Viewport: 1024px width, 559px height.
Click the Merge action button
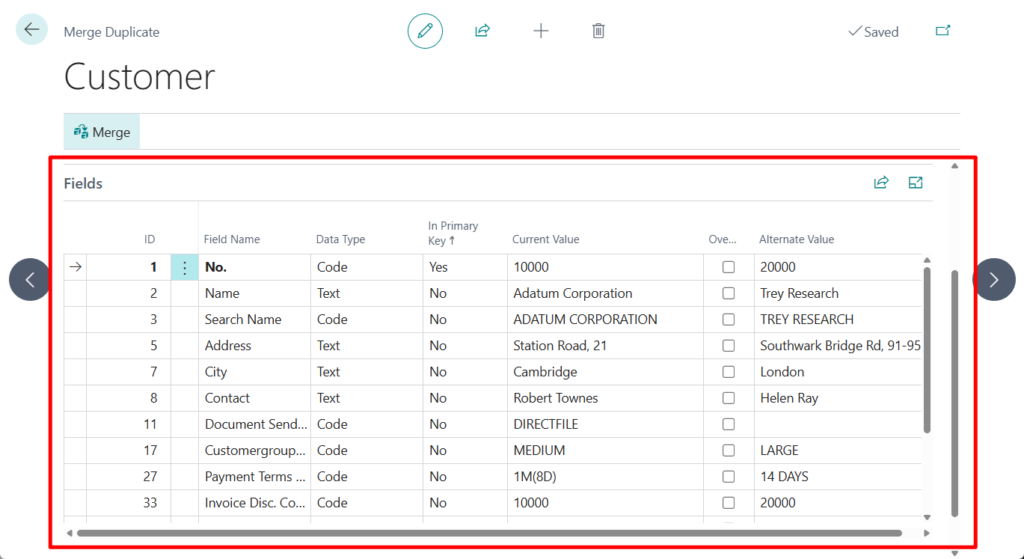[102, 132]
